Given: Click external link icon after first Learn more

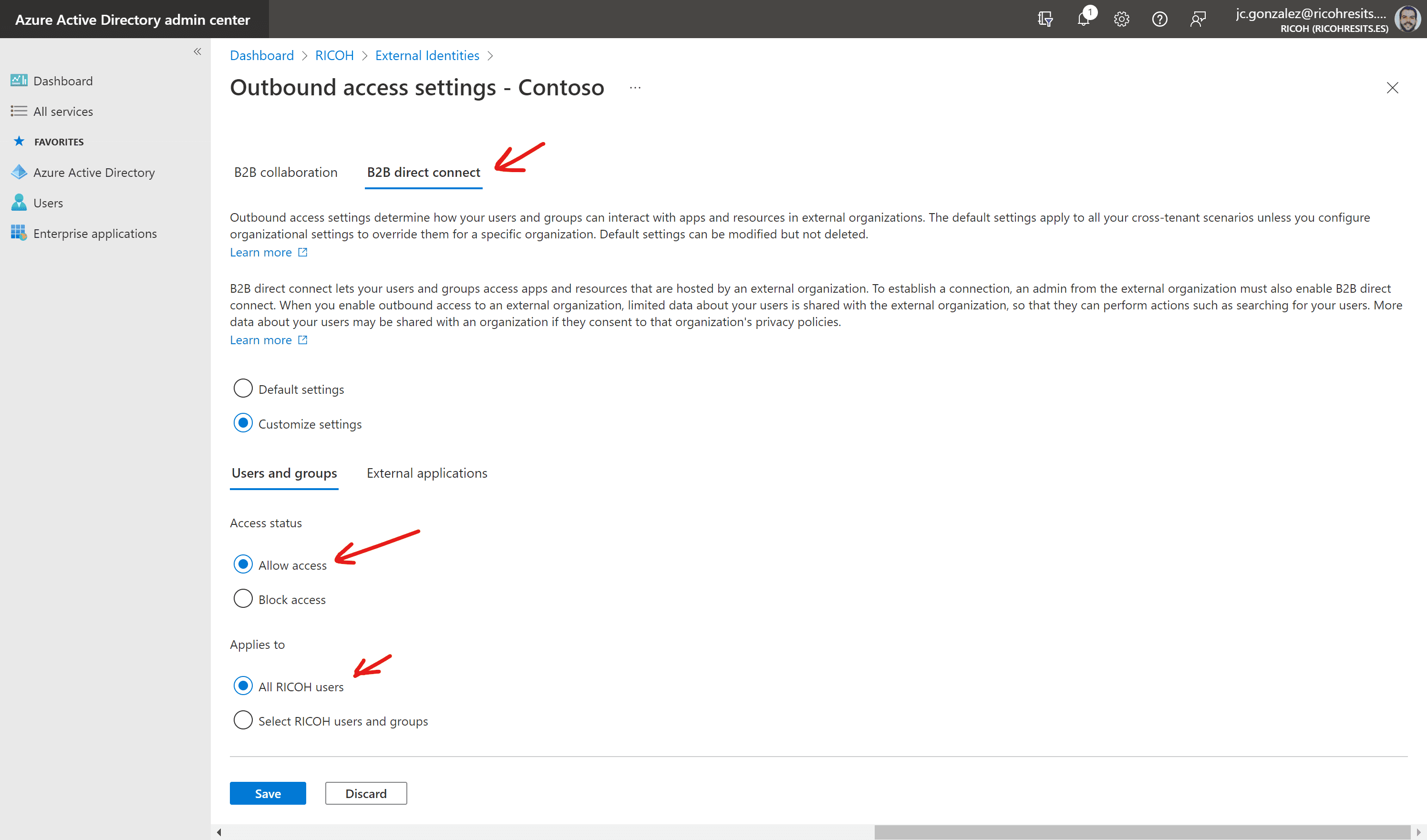Looking at the screenshot, I should [302, 252].
